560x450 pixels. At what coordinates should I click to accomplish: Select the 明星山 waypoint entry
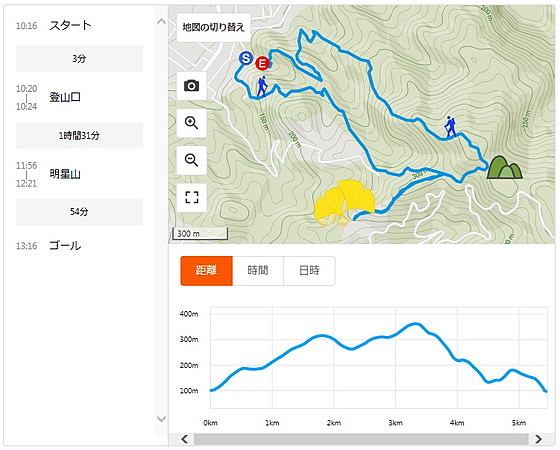click(65, 174)
